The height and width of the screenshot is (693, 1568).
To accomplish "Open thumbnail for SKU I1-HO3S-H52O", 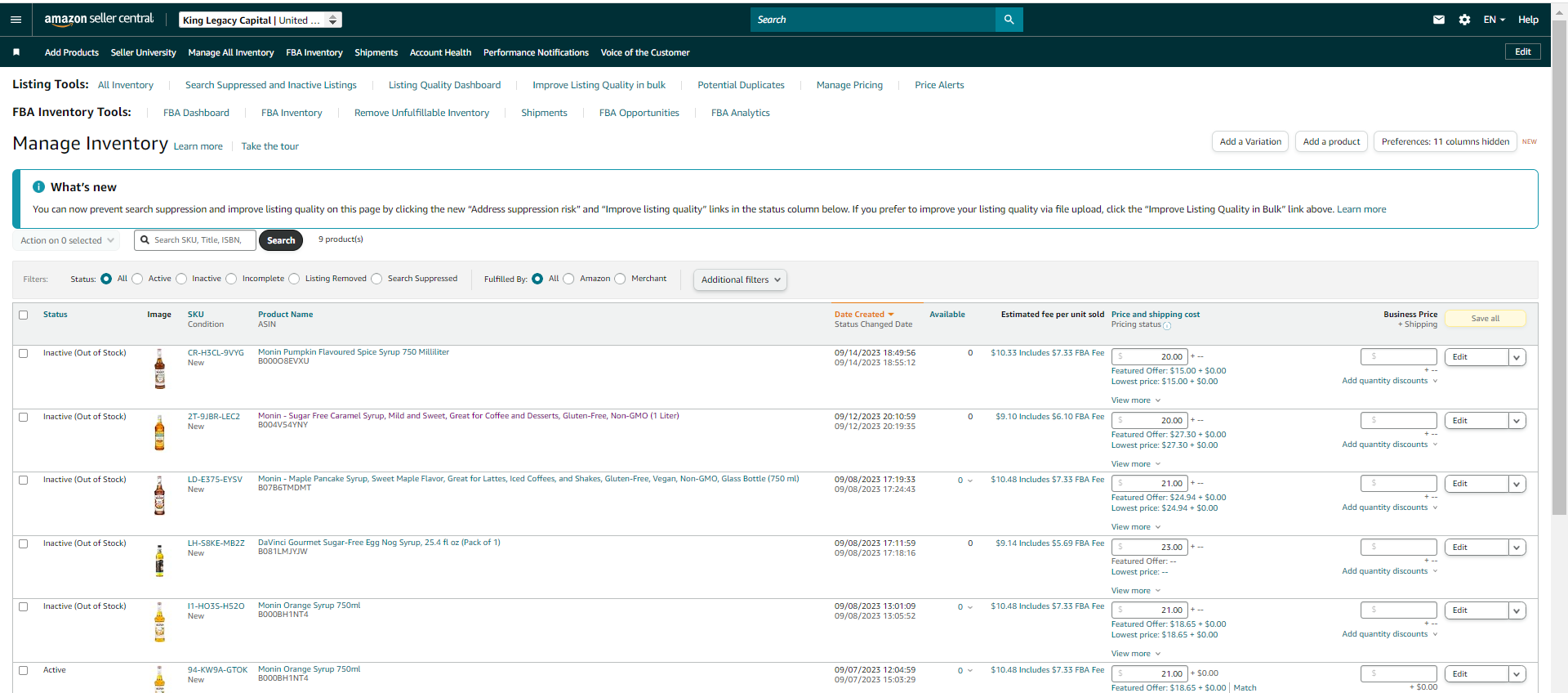I will click(159, 622).
